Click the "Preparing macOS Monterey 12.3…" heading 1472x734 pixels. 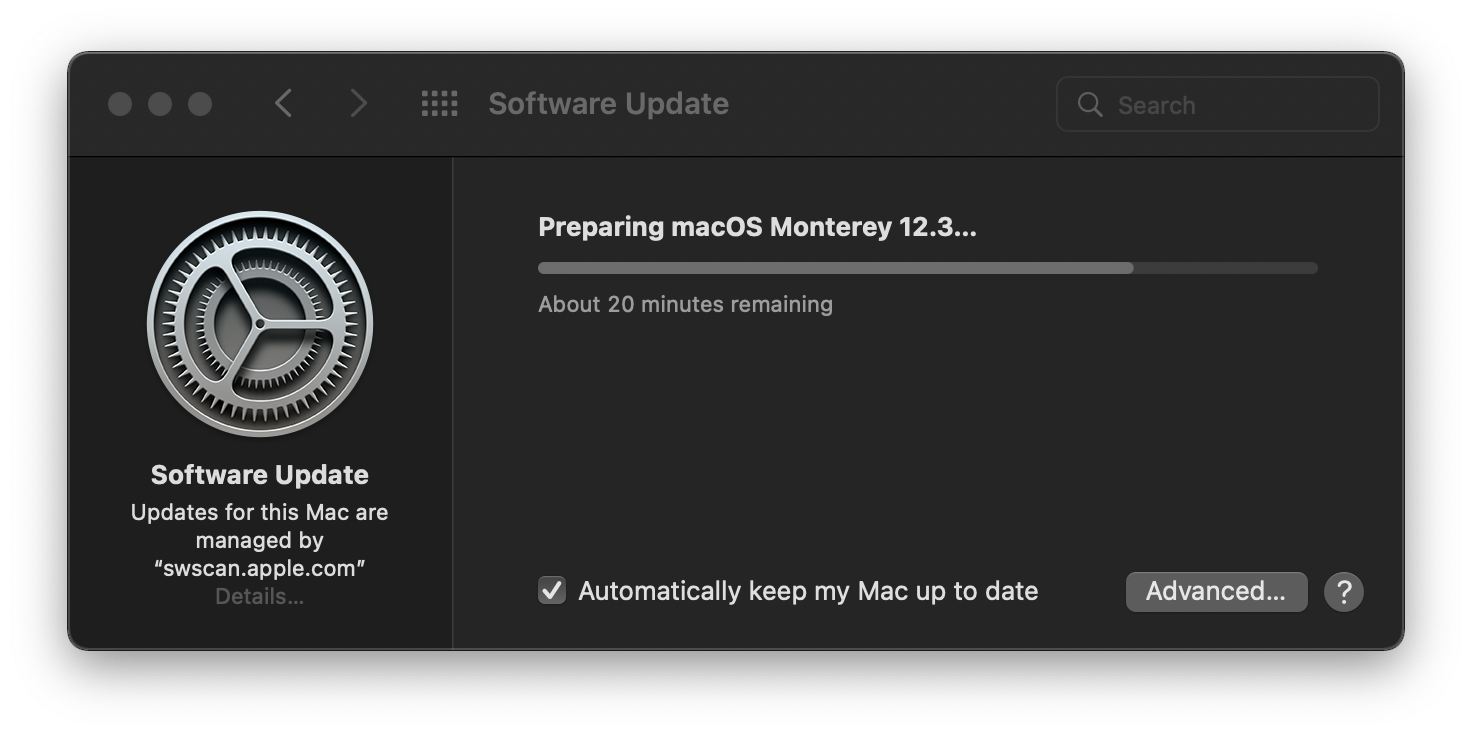757,226
